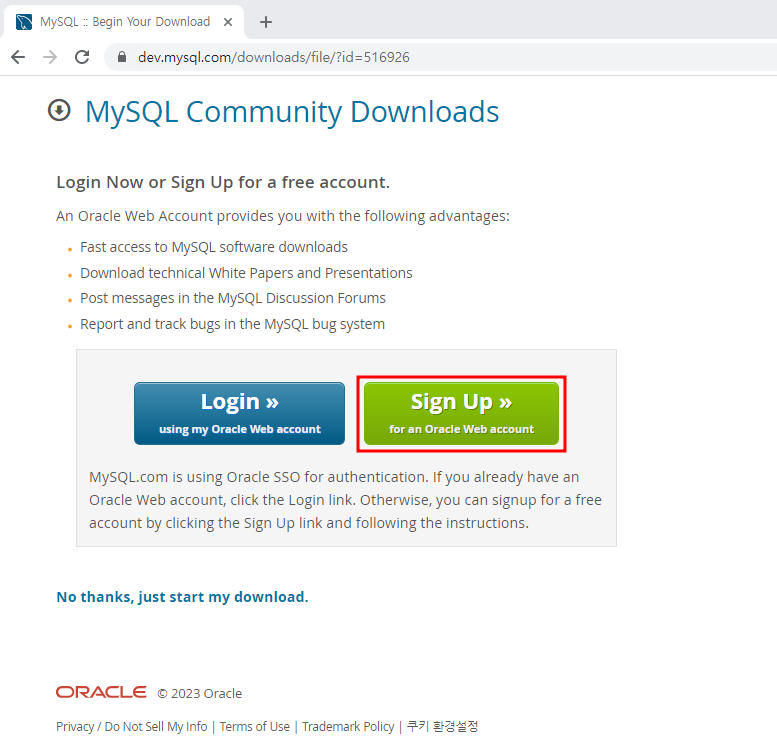Screen dimensions: 777x754
Task: Click the MySQL dolphin tab favicon
Action: click(x=24, y=22)
